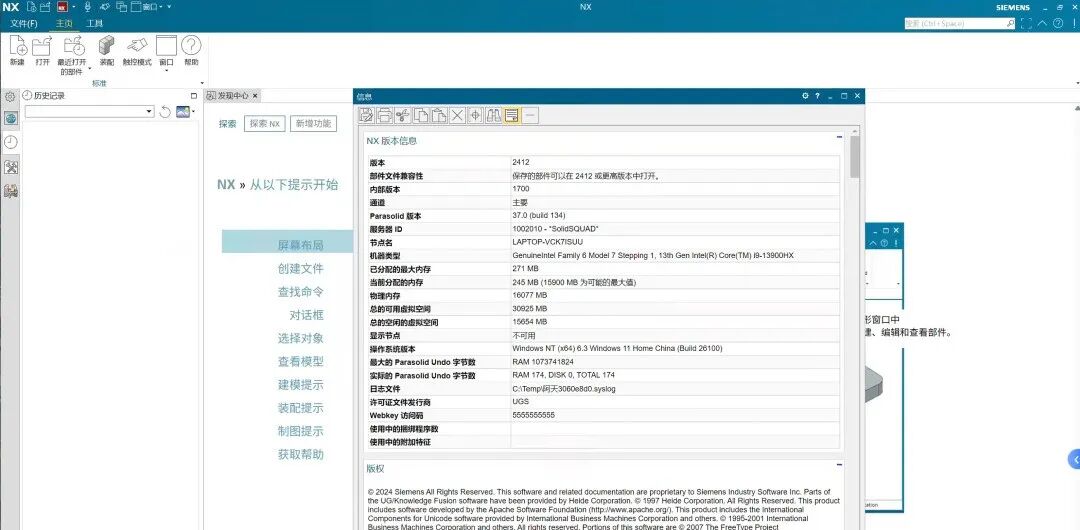Select the 发现中心 tab

pyautogui.click(x=233, y=96)
